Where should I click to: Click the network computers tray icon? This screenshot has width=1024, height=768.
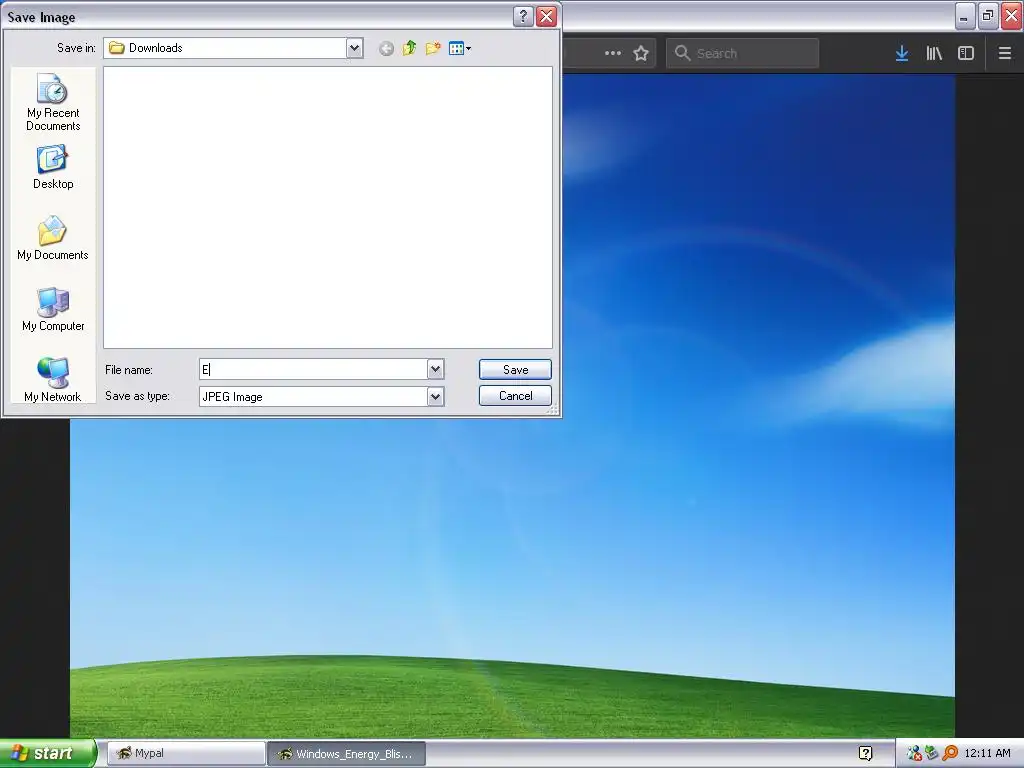pos(932,754)
